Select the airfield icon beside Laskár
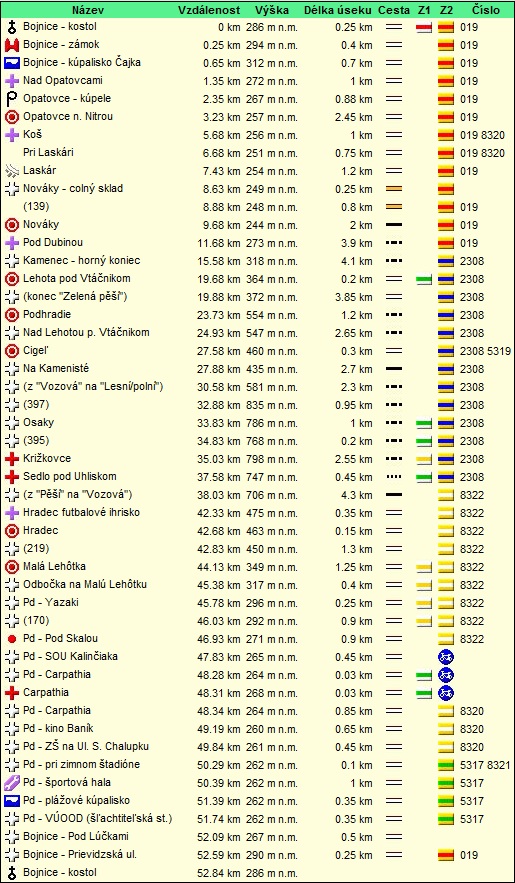Screen dimensions: 515x883 (12, 171)
